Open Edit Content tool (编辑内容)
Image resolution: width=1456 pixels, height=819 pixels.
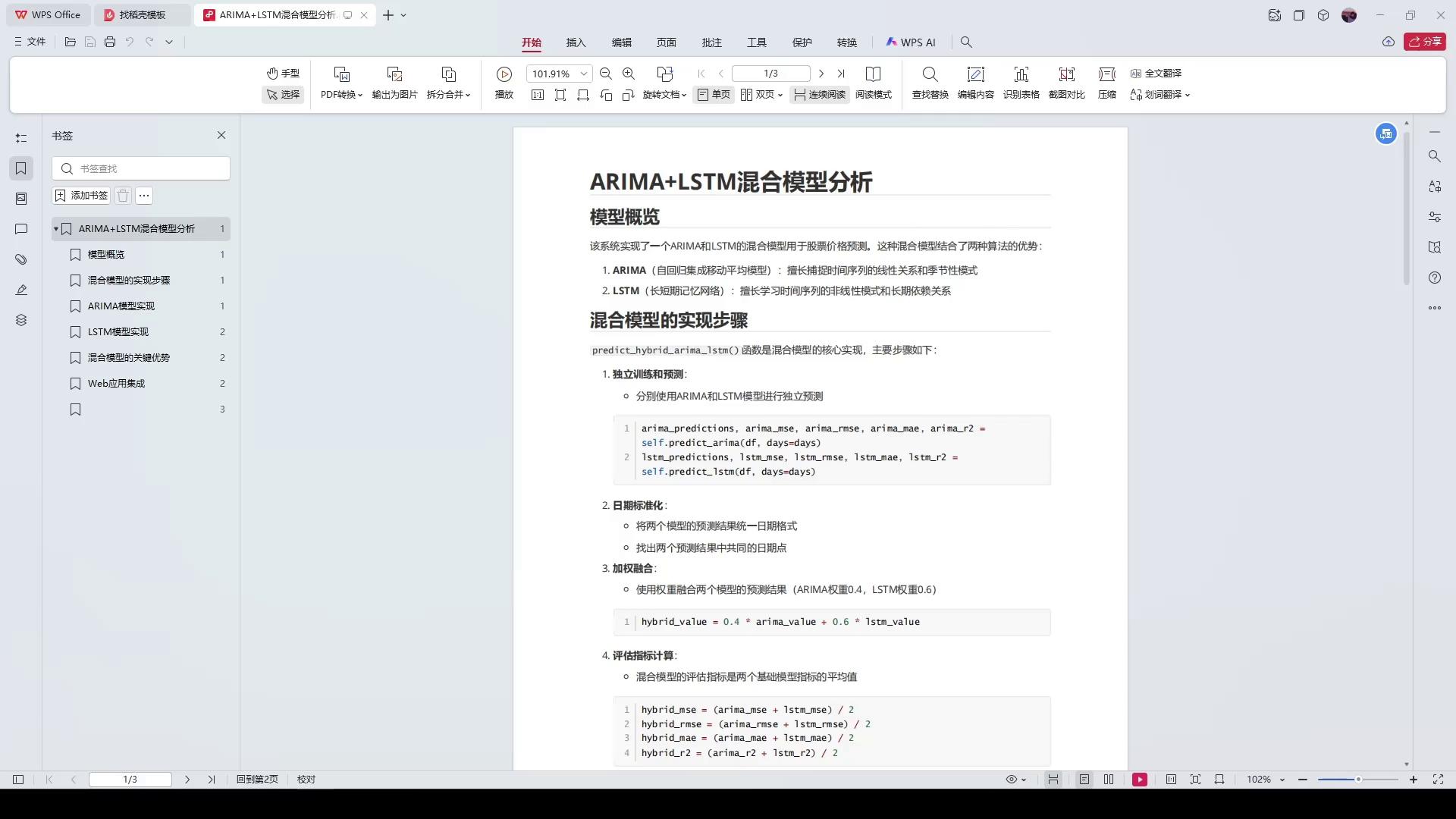975,83
